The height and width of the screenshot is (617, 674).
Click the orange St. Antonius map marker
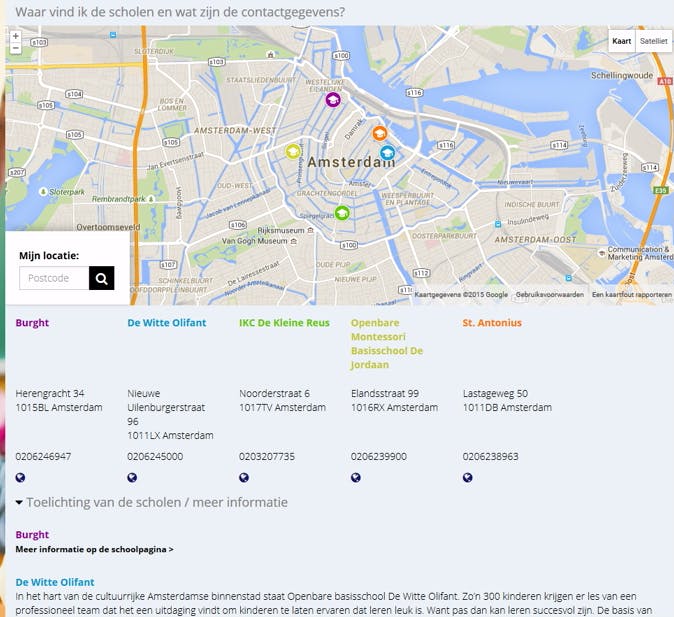pyautogui.click(x=380, y=133)
